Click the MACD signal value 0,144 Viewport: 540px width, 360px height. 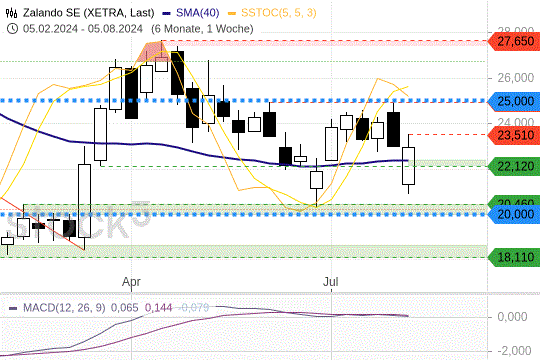tap(158, 308)
